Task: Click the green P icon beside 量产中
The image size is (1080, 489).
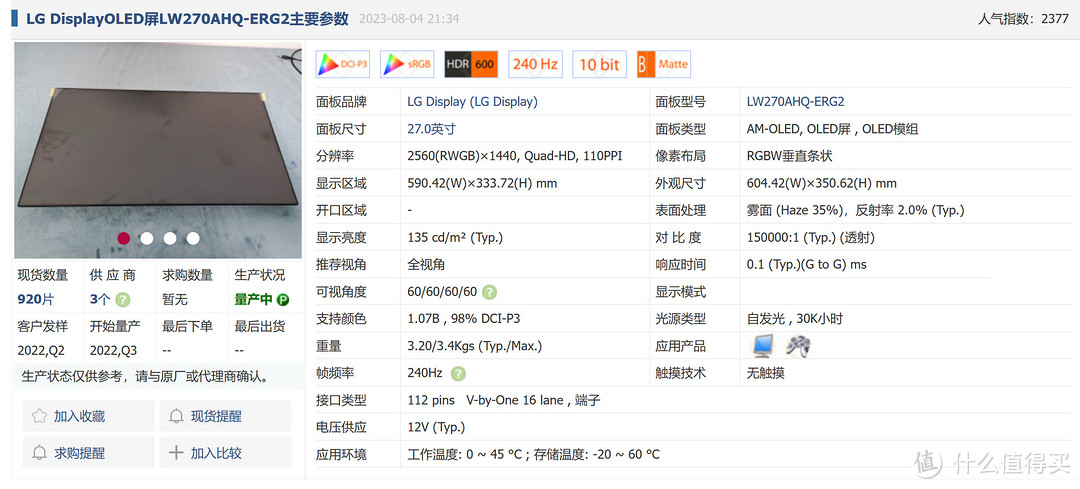Action: (282, 300)
